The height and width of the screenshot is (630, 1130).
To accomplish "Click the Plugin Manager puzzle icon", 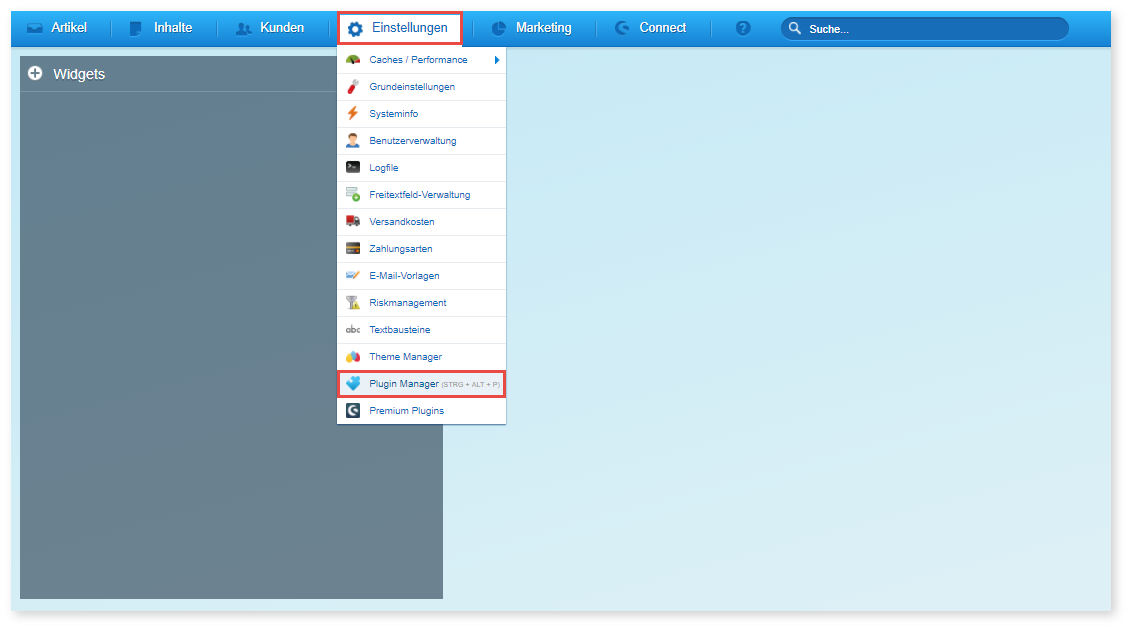I will (x=353, y=383).
